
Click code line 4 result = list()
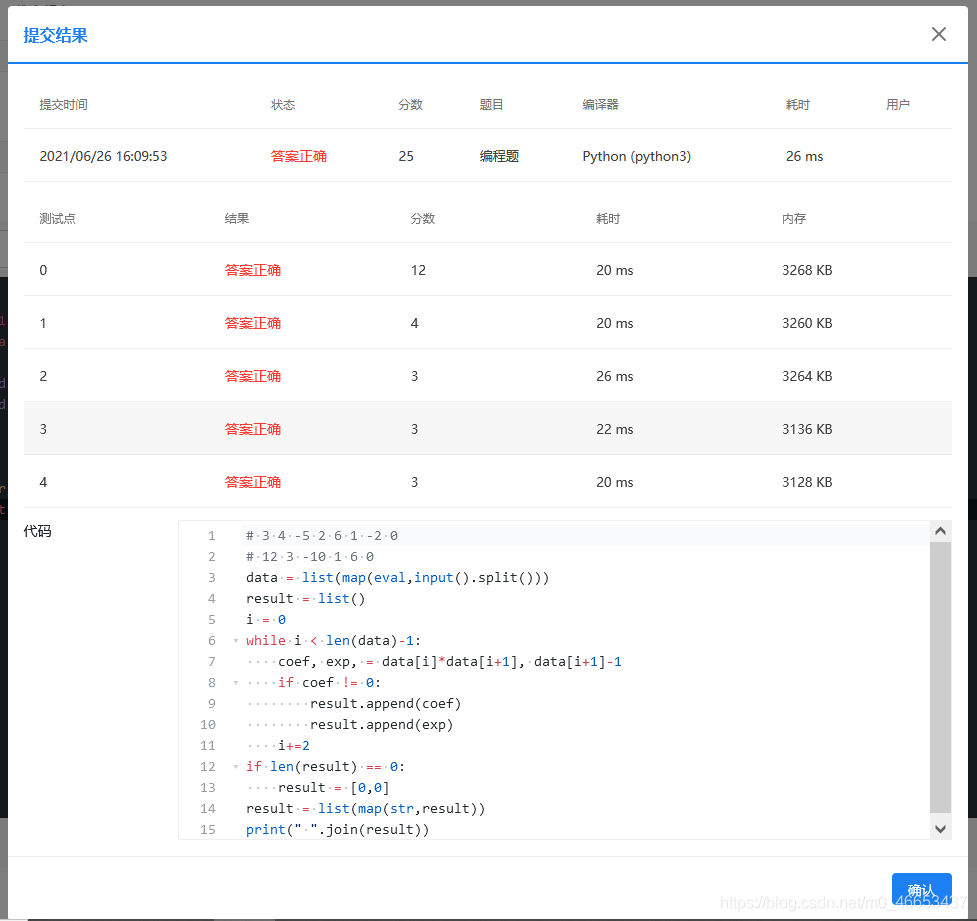pyautogui.click(x=305, y=599)
